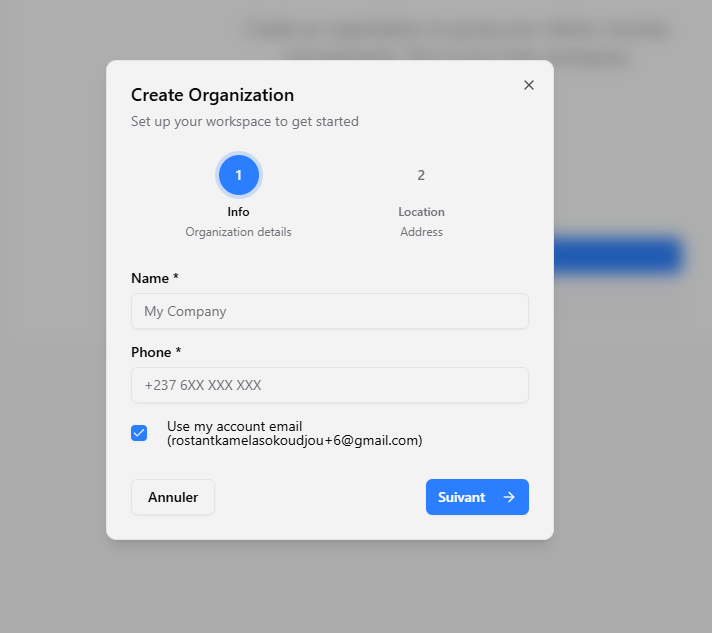Click the 'Set up your workspace' subtitle
Viewport: 712px width, 633px height.
244,122
